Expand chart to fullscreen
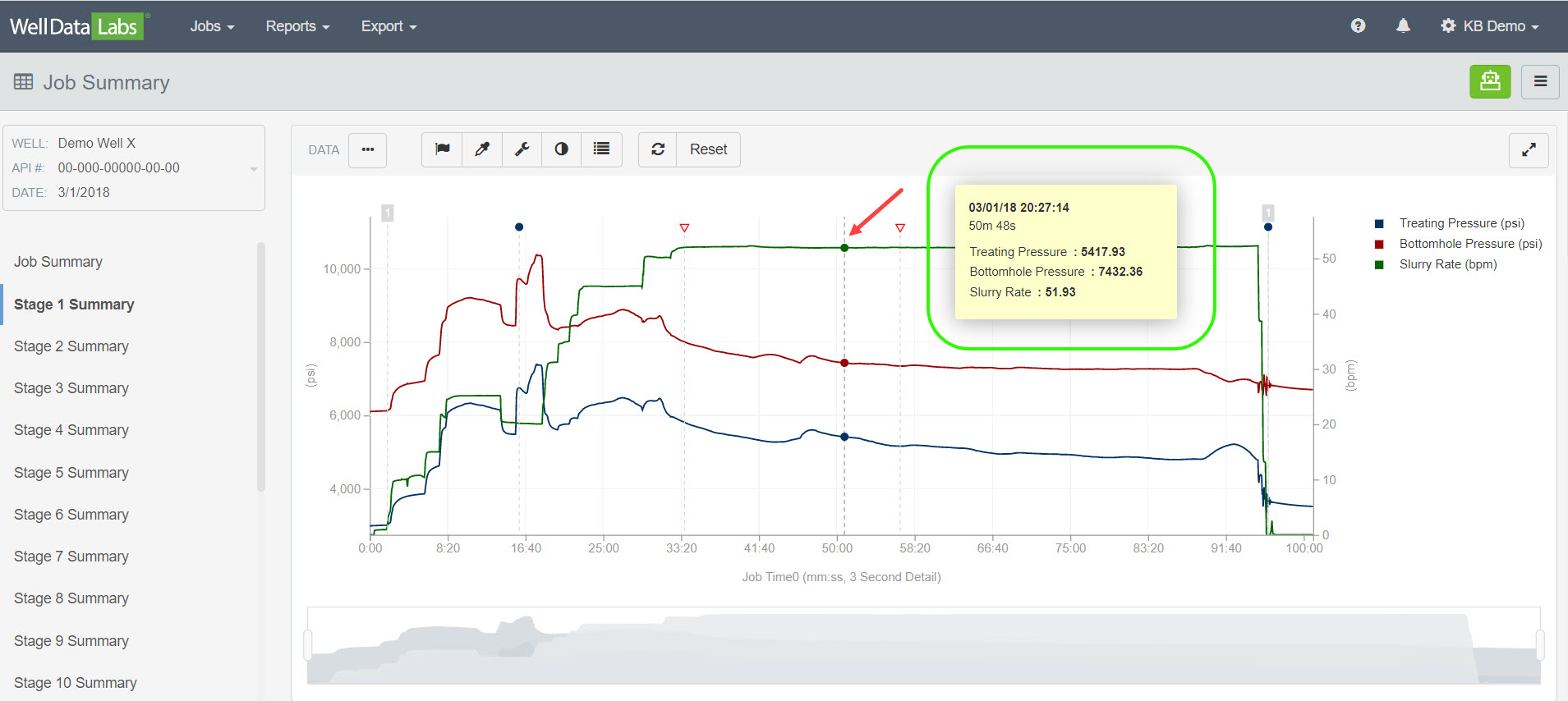The width and height of the screenshot is (1568, 701). [x=1529, y=150]
